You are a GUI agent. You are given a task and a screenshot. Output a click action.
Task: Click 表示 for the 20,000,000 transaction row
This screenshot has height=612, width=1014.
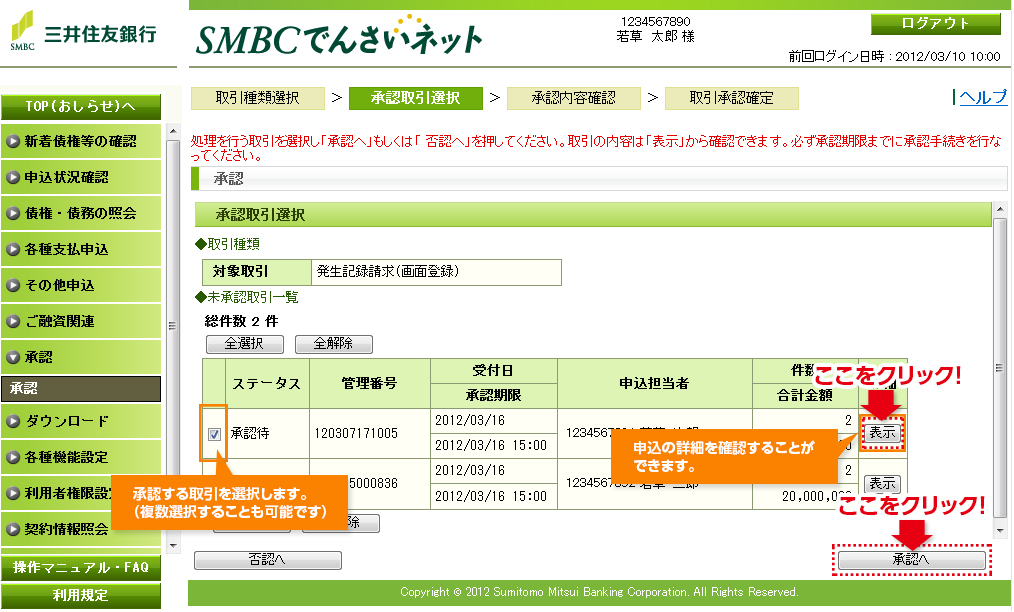(x=882, y=483)
